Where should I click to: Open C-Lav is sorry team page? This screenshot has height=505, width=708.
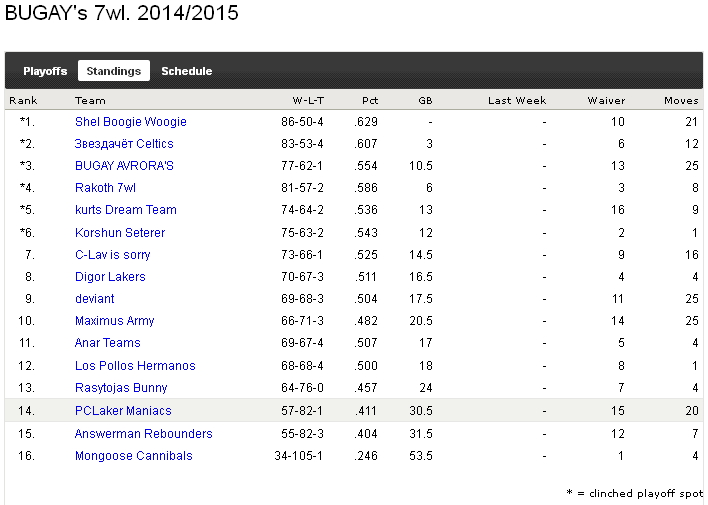(x=112, y=255)
